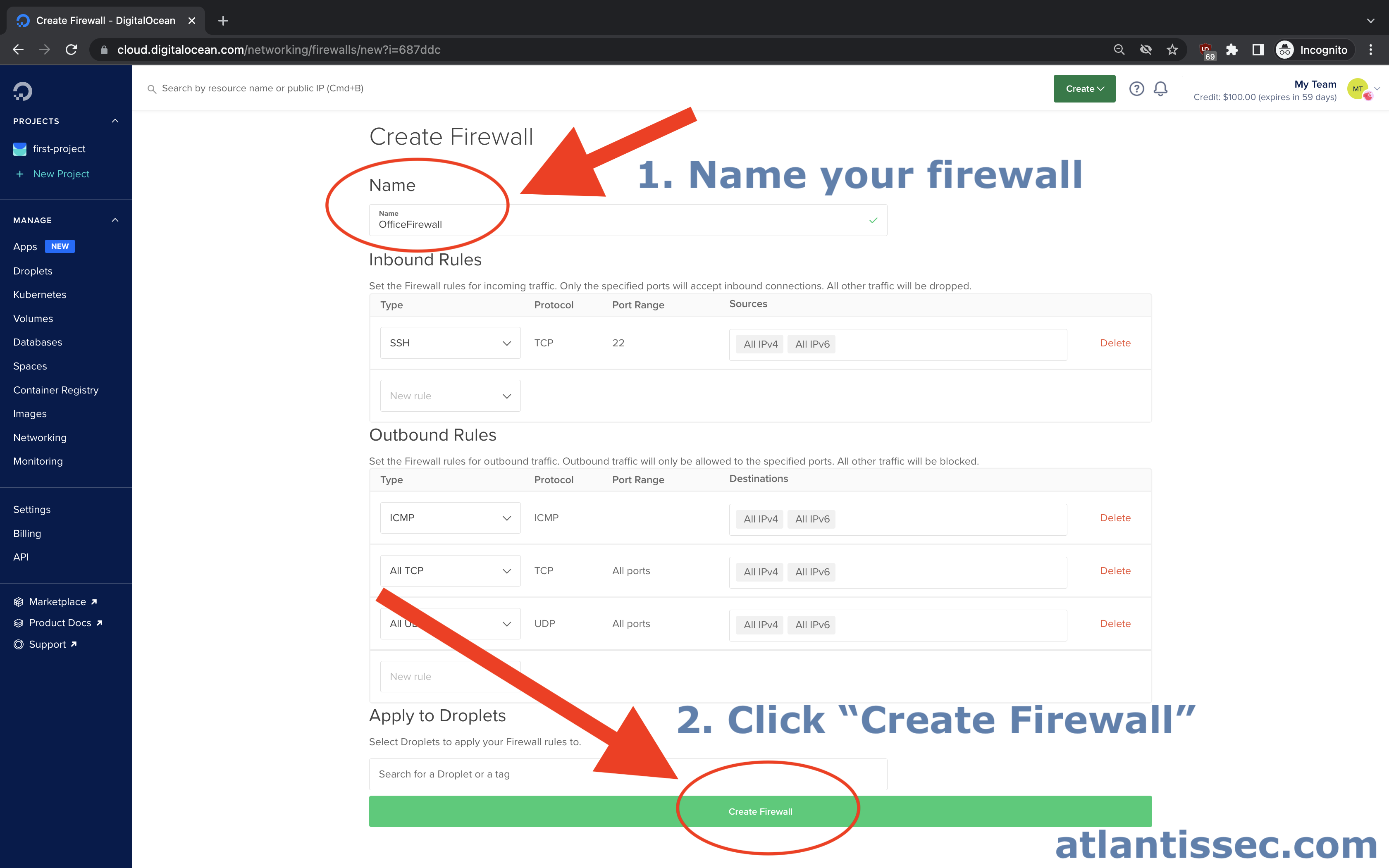Delete the UDP outbound rule

[x=1115, y=623]
